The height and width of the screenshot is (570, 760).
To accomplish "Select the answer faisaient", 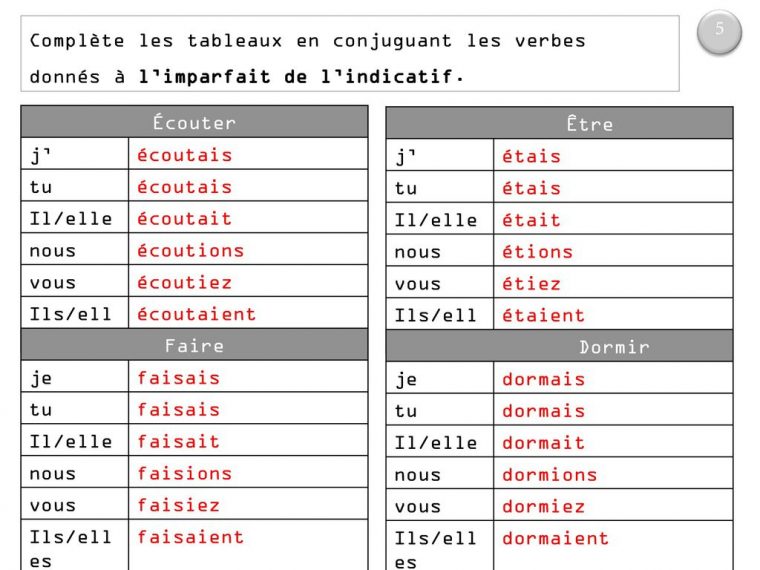I will (x=190, y=537).
